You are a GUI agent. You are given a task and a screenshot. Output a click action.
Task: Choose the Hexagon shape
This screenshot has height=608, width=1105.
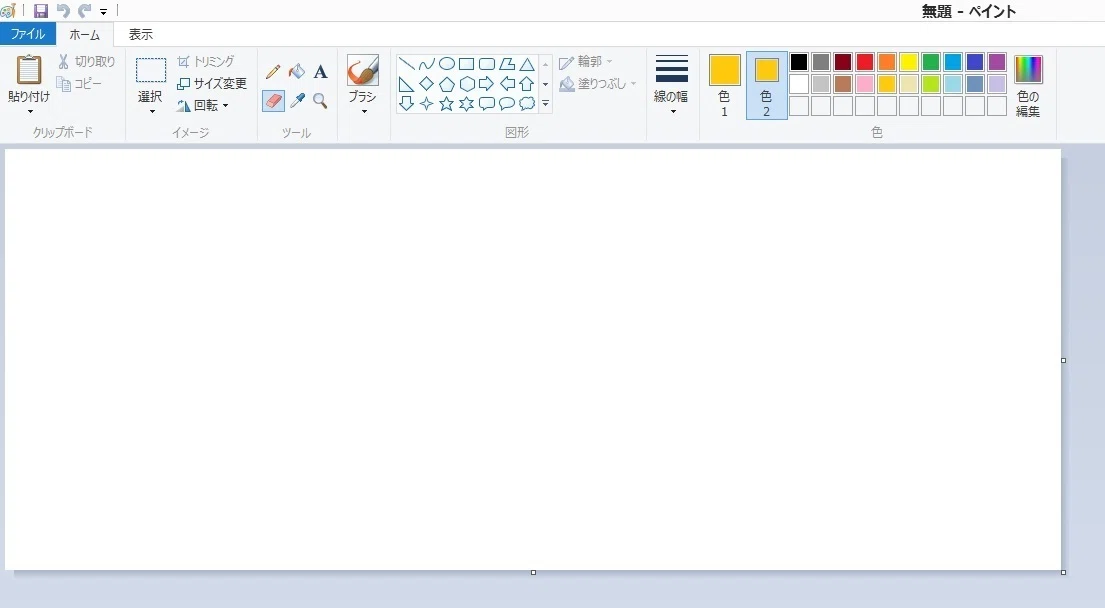click(x=467, y=85)
